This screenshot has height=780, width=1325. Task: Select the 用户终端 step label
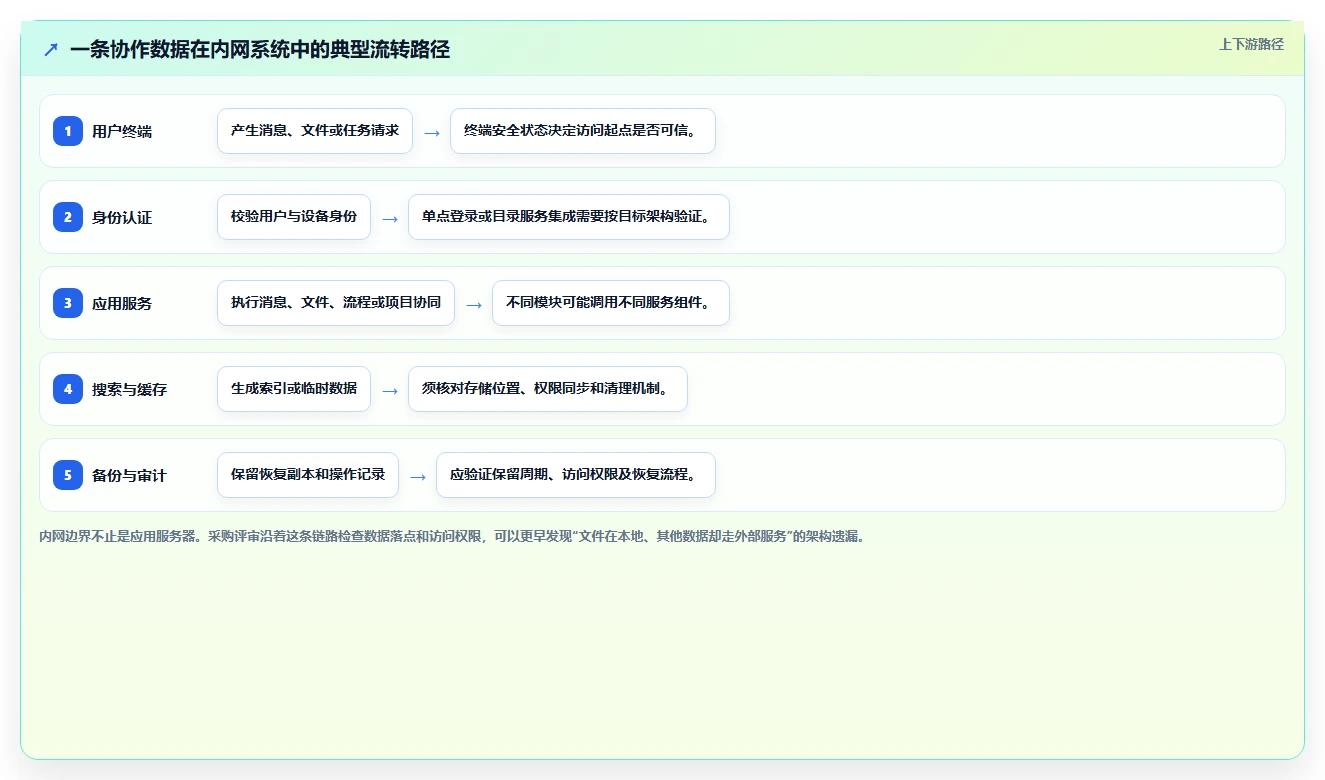click(x=122, y=131)
